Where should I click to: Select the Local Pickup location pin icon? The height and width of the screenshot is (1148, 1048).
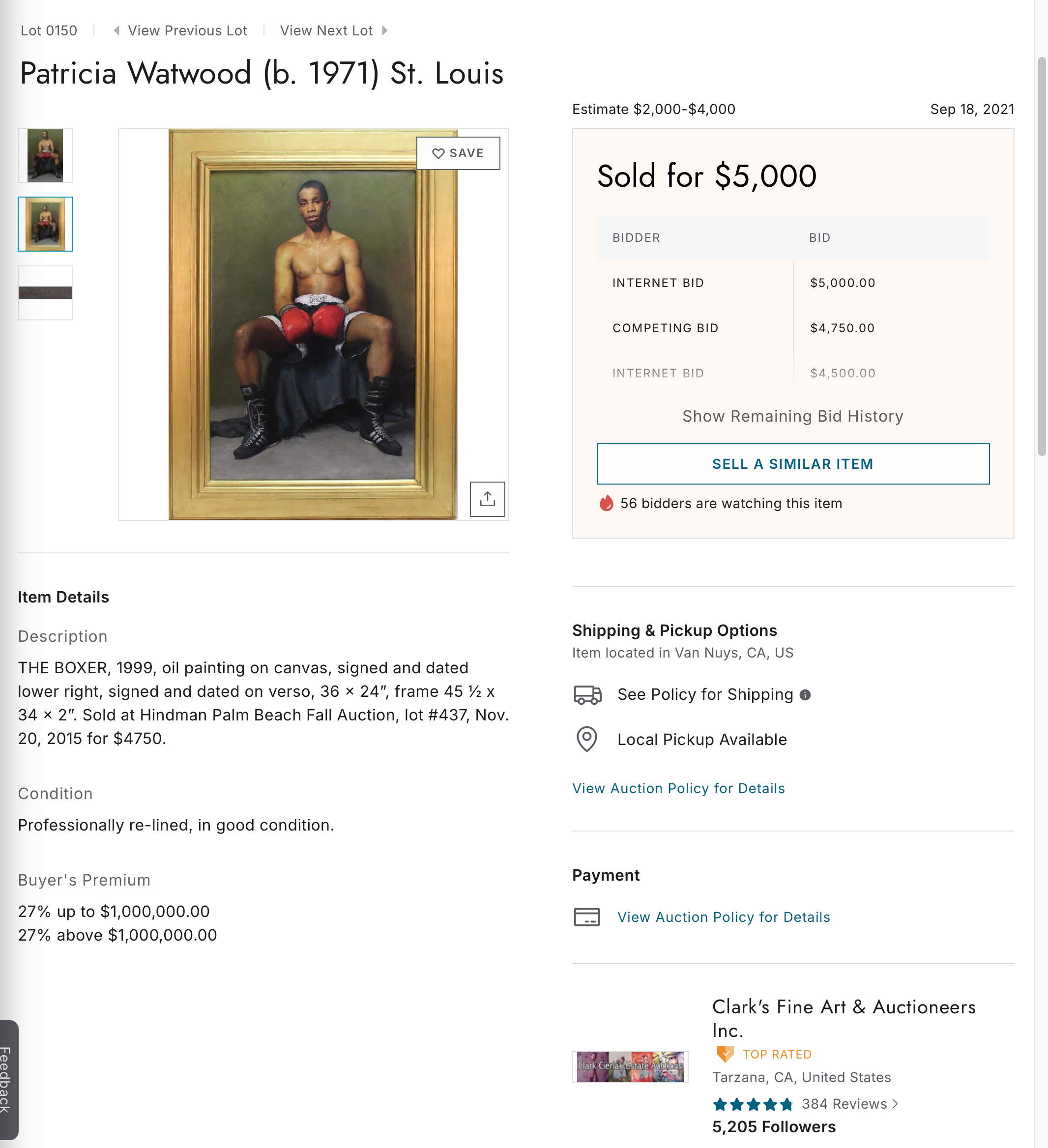(x=585, y=739)
